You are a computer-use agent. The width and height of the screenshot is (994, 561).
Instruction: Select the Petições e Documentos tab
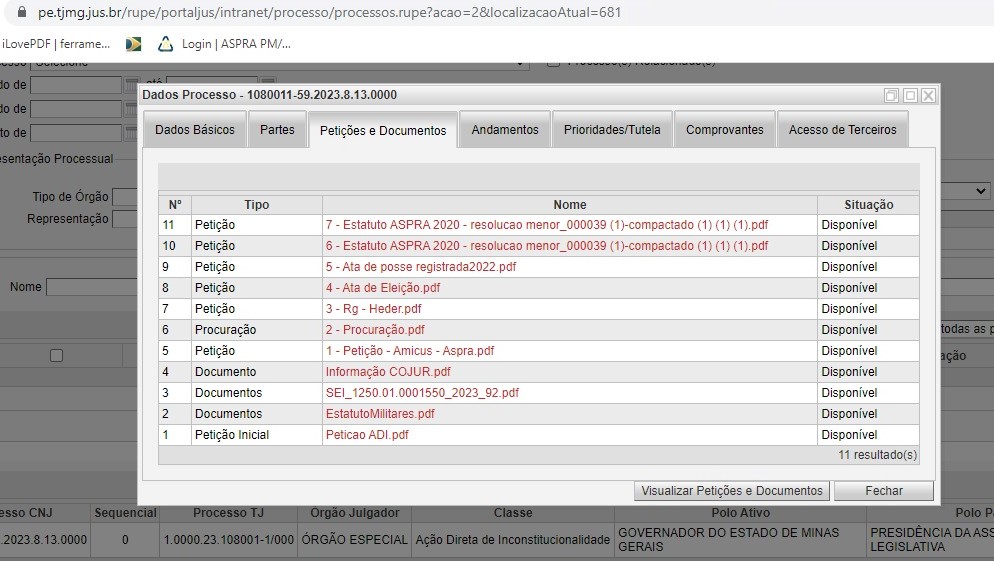[383, 130]
